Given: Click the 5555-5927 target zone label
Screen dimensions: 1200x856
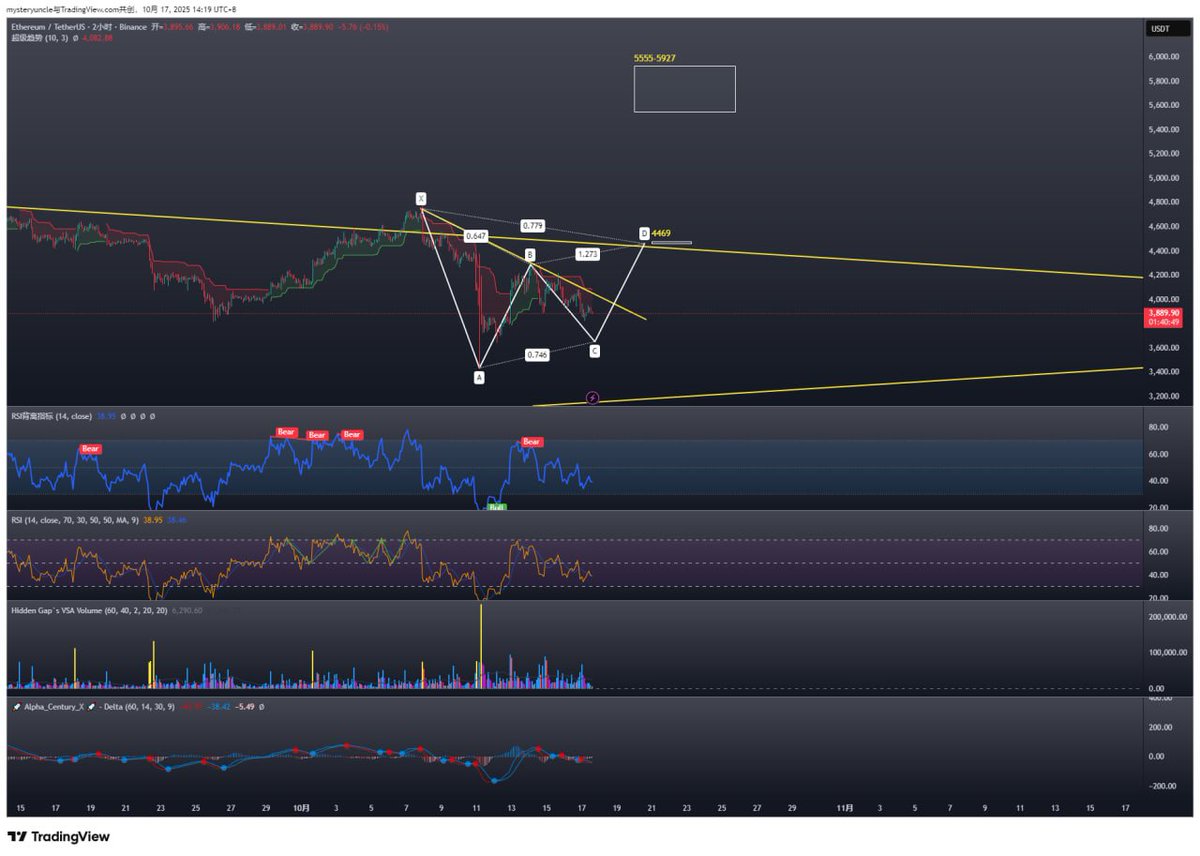Looking at the screenshot, I should pyautogui.click(x=654, y=59).
